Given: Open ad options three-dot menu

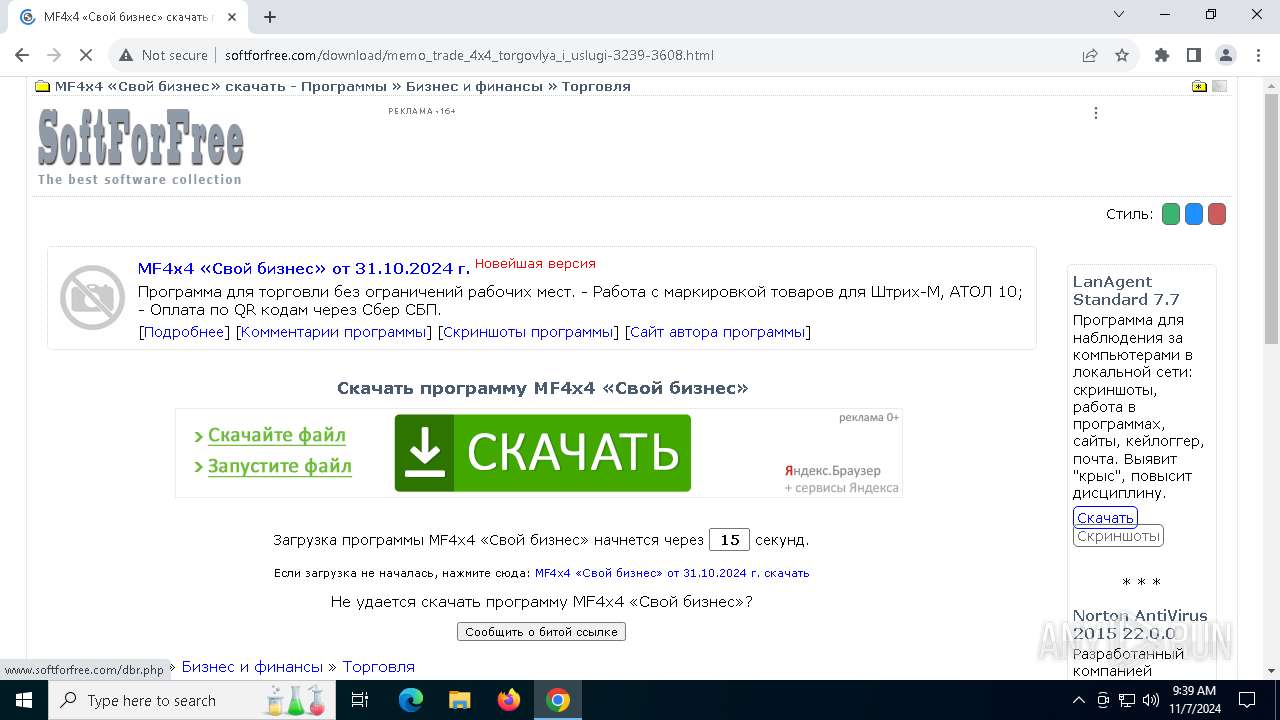Looking at the screenshot, I should pos(1096,113).
